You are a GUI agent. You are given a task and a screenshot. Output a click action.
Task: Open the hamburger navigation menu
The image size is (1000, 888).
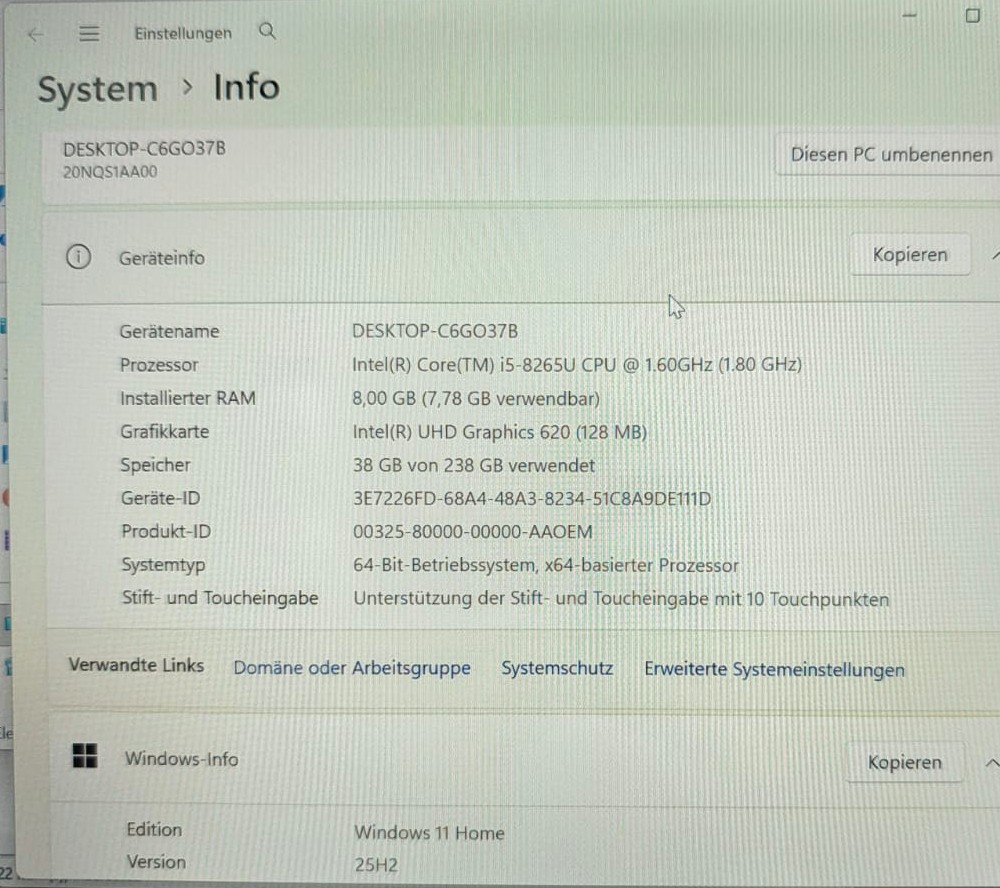click(x=89, y=34)
